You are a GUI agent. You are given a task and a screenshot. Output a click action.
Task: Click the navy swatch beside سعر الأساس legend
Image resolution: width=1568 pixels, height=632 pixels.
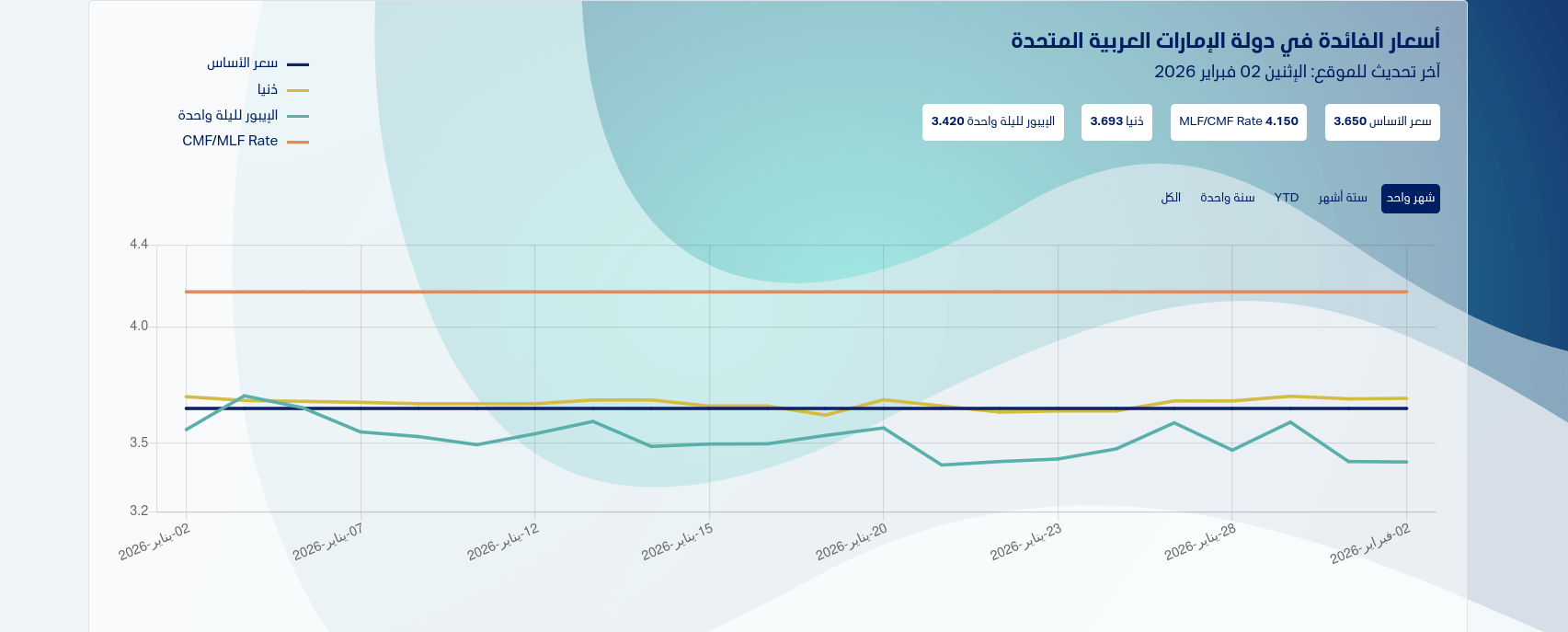(298, 64)
